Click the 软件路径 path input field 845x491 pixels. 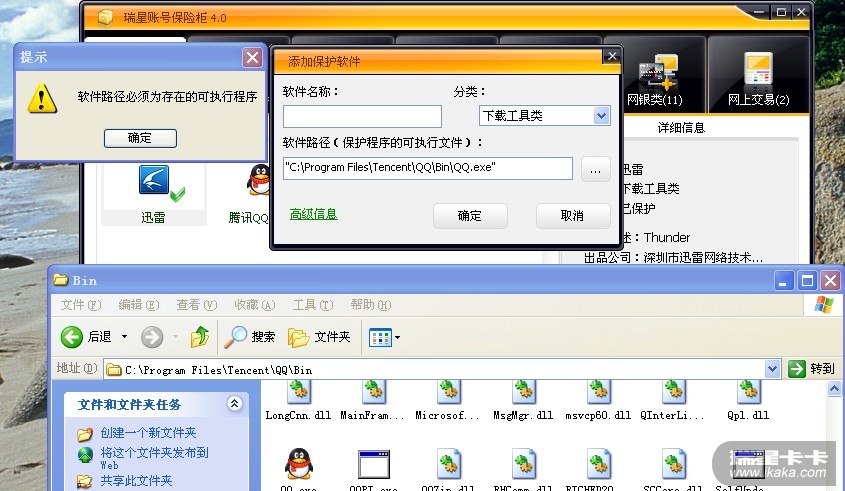click(428, 168)
